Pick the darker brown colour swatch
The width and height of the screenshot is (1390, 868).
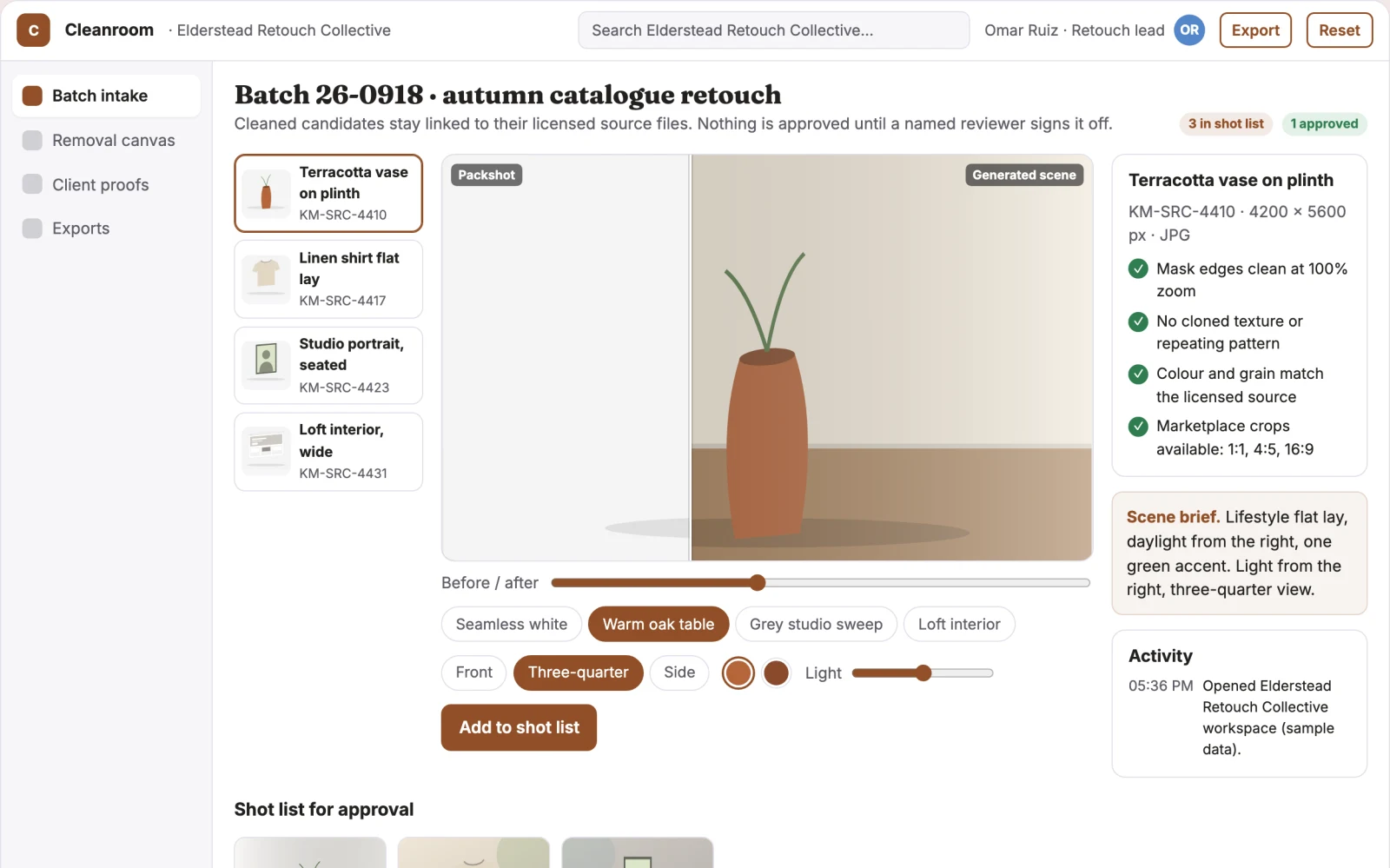776,673
